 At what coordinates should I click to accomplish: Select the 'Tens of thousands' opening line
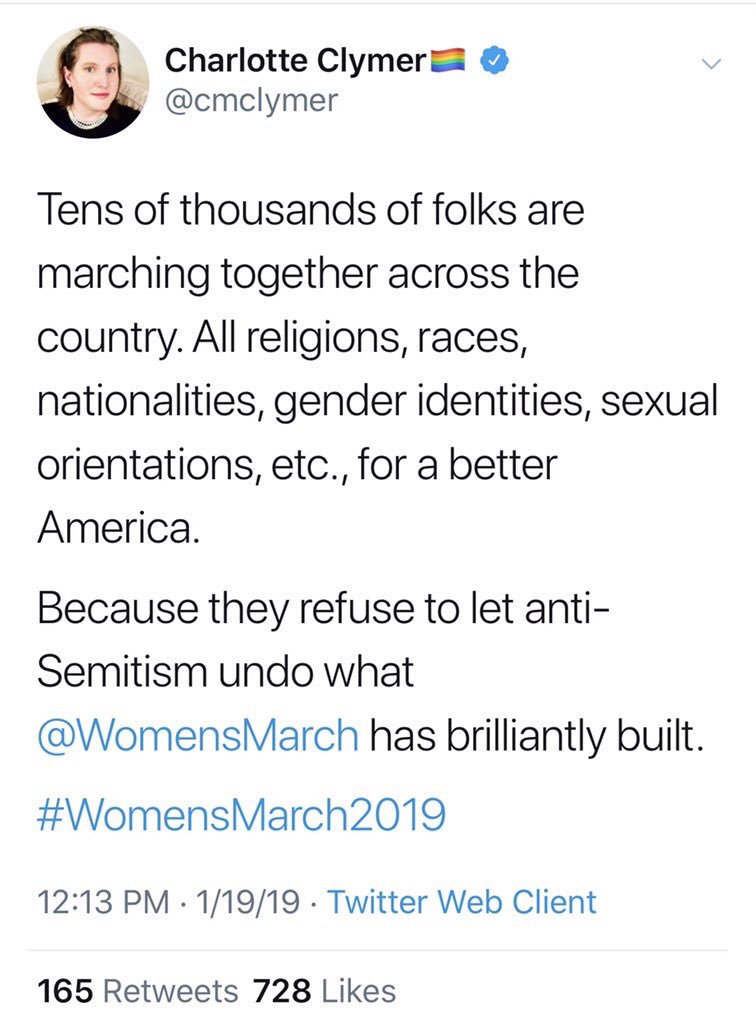[x=311, y=209]
